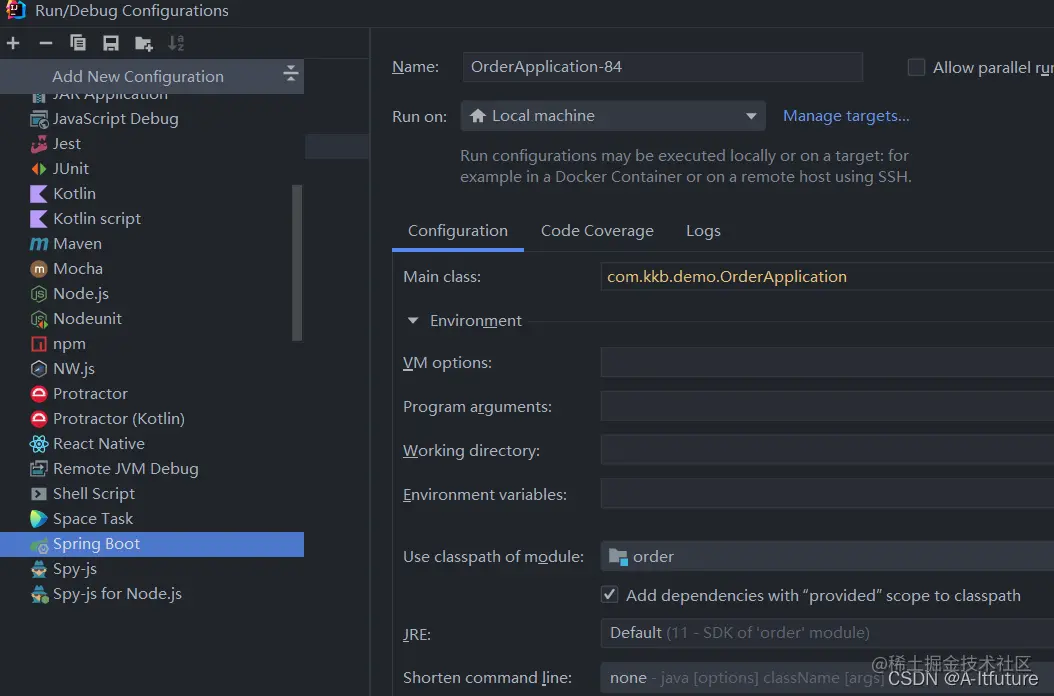Click the Main class field
This screenshot has width=1054, height=696.
827,276
